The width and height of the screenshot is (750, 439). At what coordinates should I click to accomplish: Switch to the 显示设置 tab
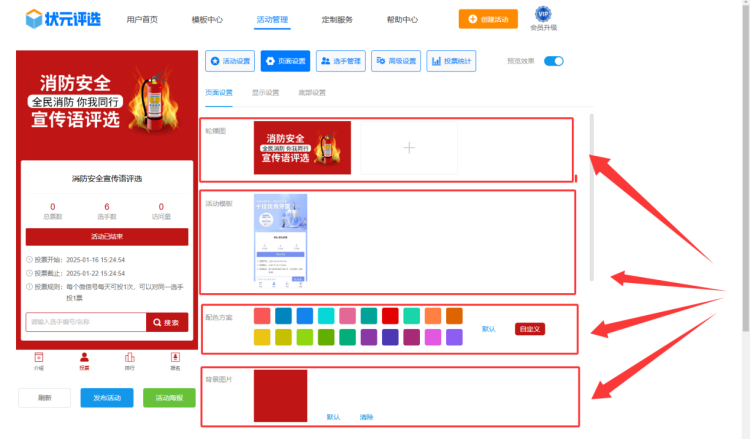(x=266, y=93)
